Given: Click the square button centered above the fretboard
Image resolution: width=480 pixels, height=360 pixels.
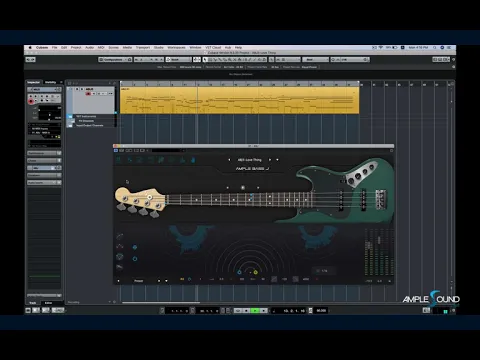Looking at the screenshot, I should point(243,188).
